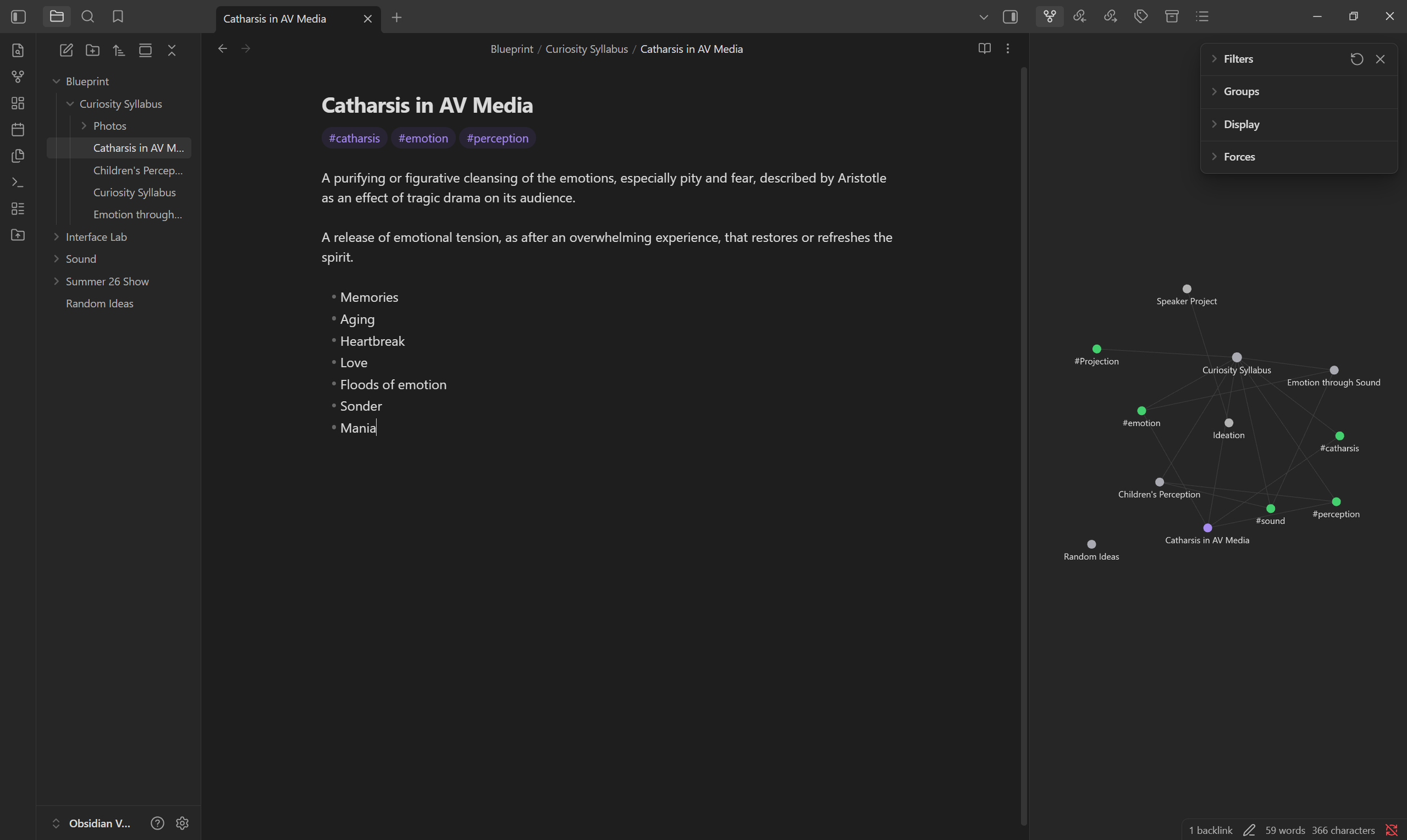Click the Ideation graph node
The height and width of the screenshot is (840, 1407).
(1229, 423)
